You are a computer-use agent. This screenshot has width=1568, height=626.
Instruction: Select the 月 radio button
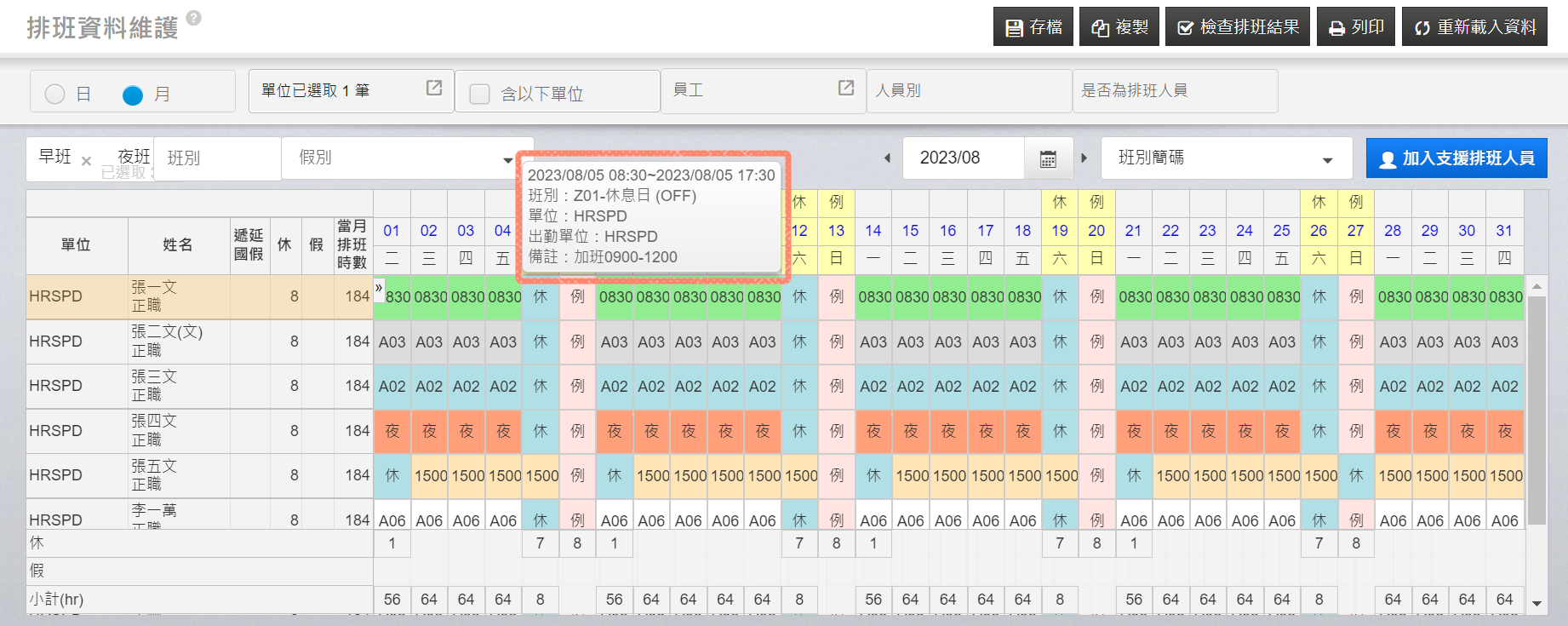point(133,95)
